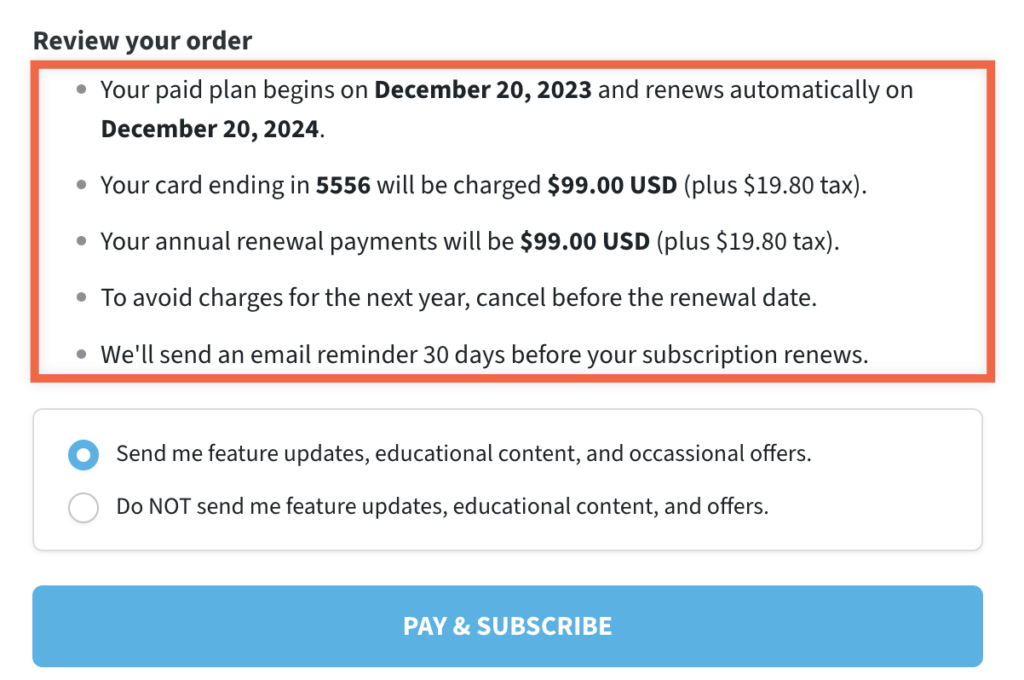Click the tax amount on the card charge line
Viewport: 1024px width, 680px height.
(x=774, y=186)
